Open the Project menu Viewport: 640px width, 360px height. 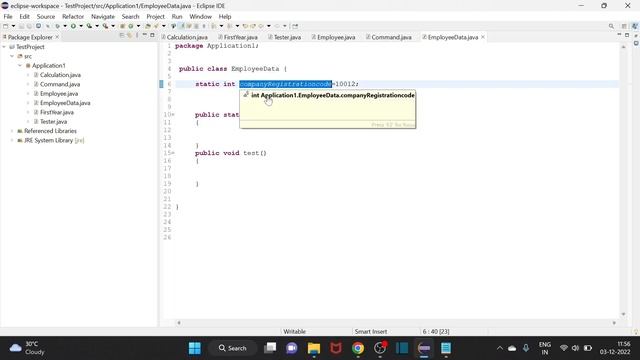[156, 16]
